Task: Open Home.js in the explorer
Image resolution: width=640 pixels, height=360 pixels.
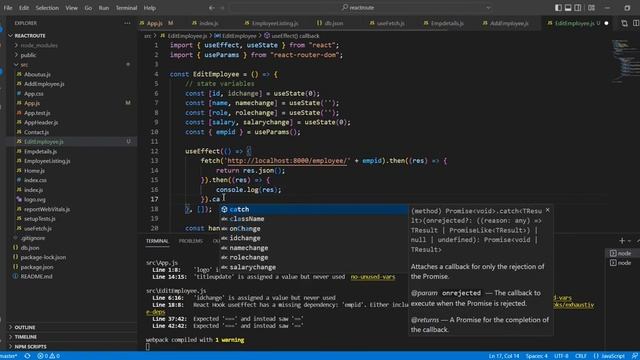Action: [x=34, y=171]
